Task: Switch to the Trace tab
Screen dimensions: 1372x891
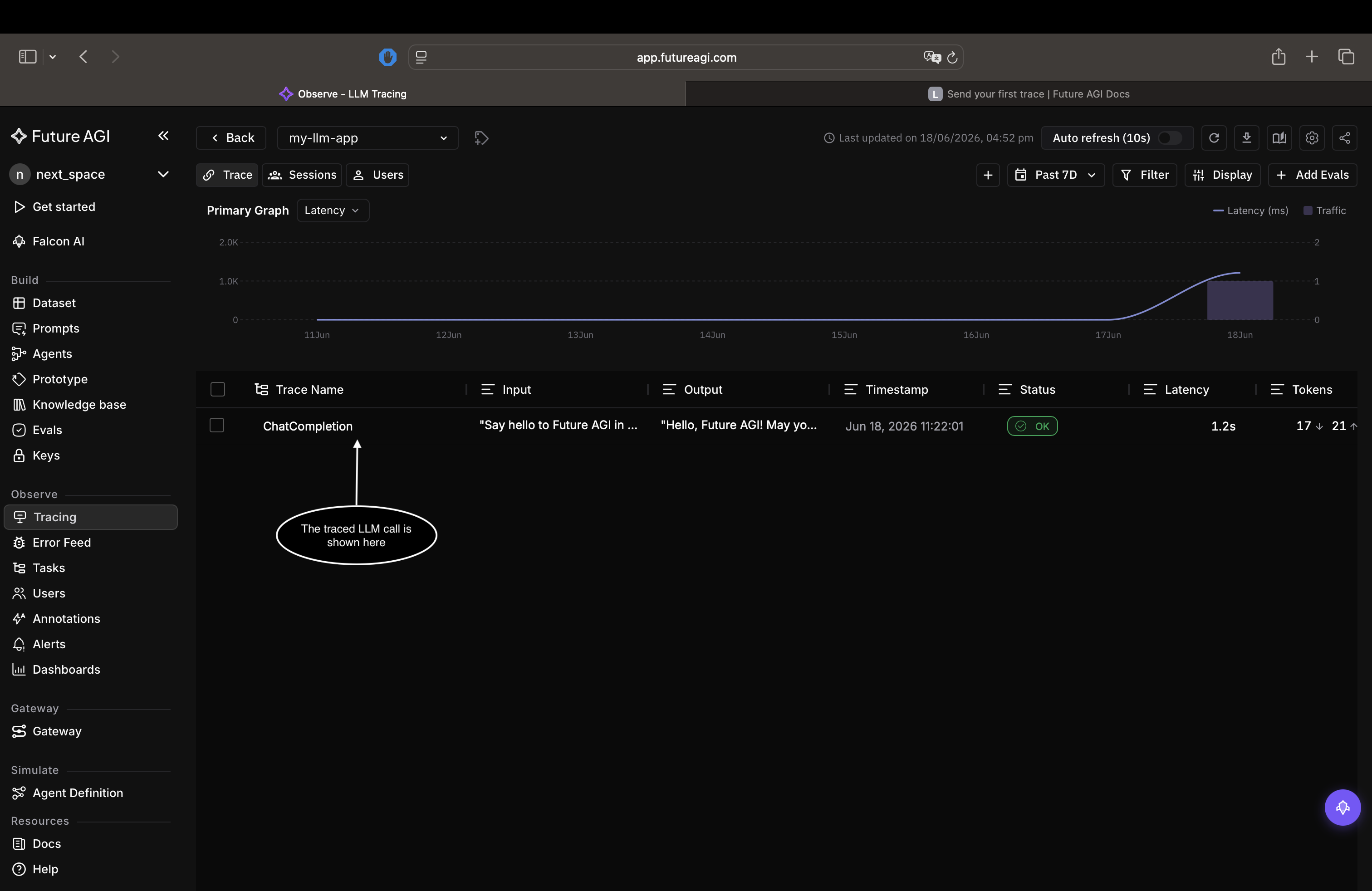Action: coord(227,175)
